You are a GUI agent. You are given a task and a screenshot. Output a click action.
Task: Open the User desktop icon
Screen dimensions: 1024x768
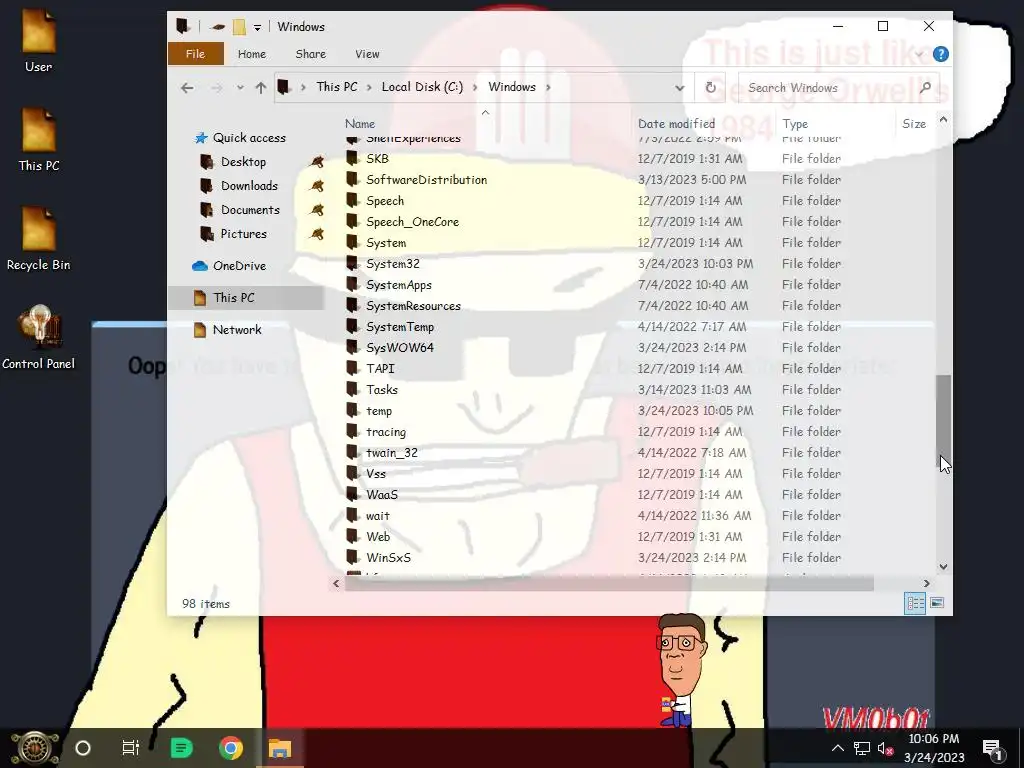coord(39,39)
